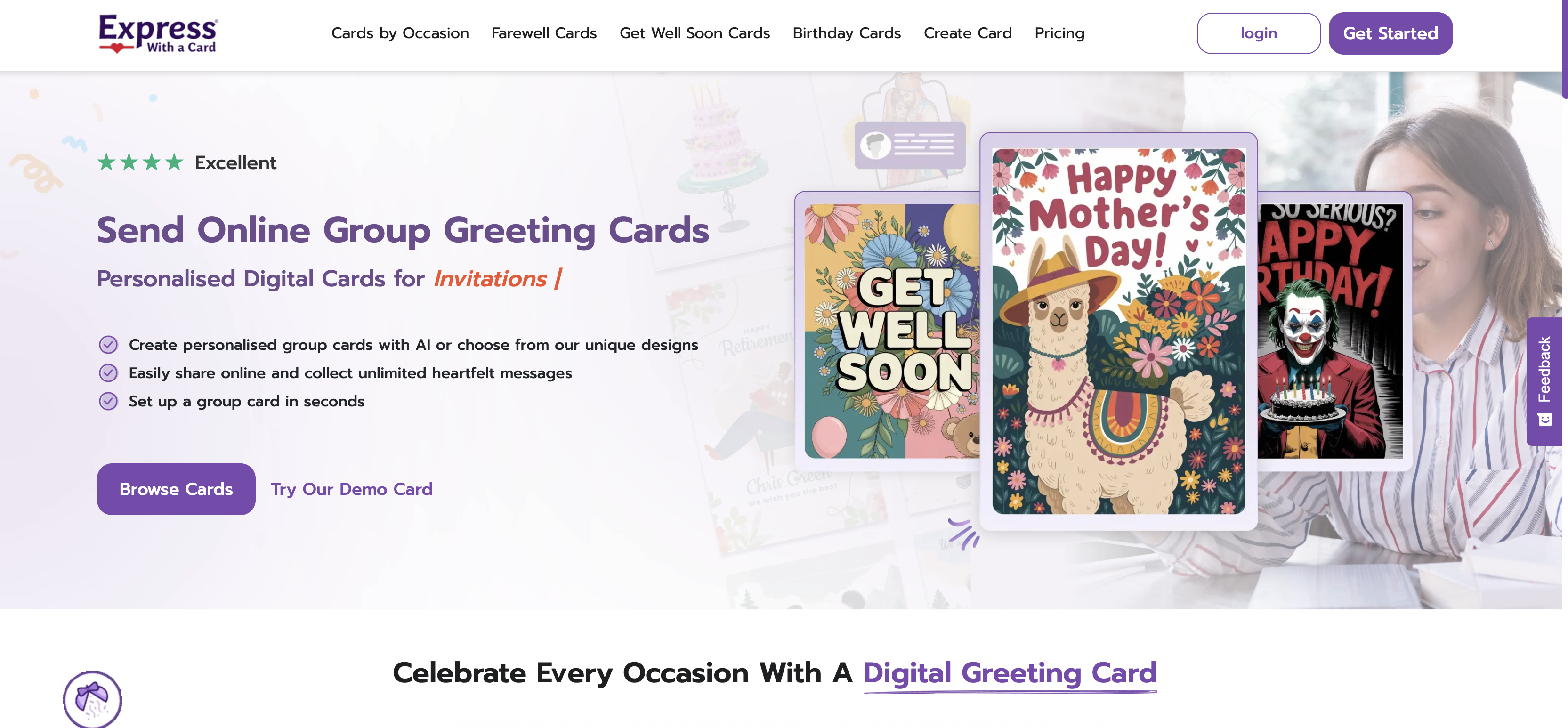Open the Try Our Demo Card link
The width and height of the screenshot is (1568, 728).
point(351,489)
